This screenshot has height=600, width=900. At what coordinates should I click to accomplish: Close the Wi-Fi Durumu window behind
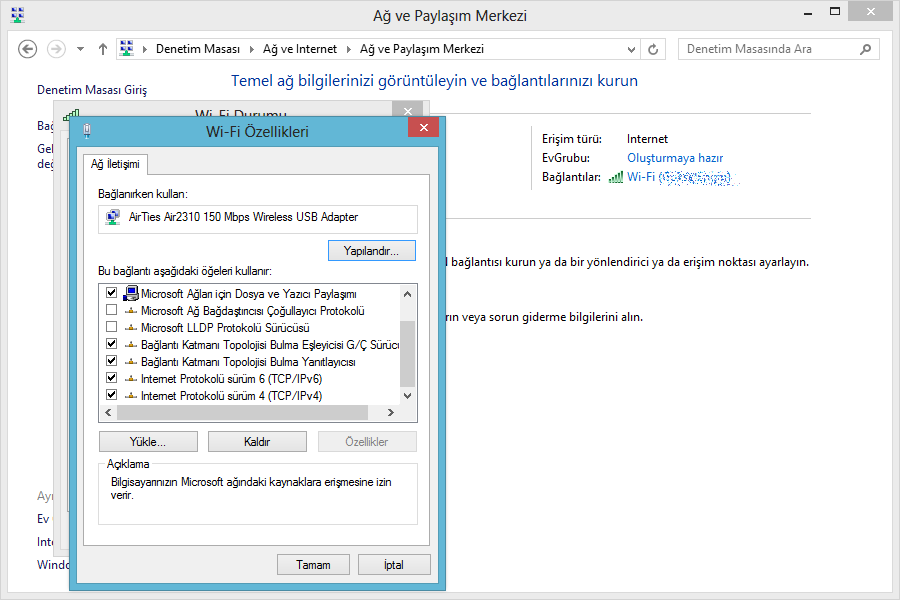[x=408, y=110]
